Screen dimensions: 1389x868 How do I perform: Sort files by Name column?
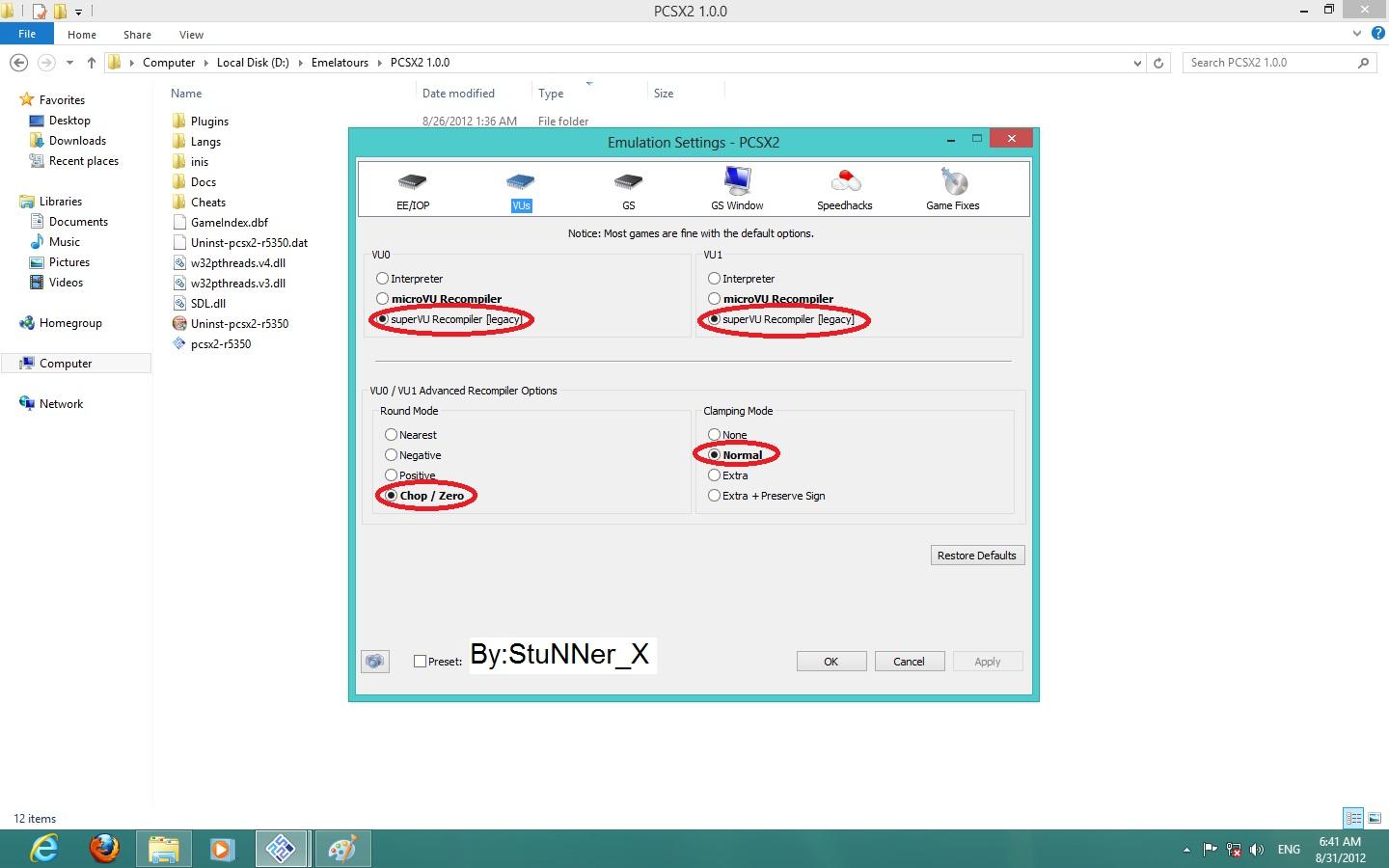tap(186, 94)
